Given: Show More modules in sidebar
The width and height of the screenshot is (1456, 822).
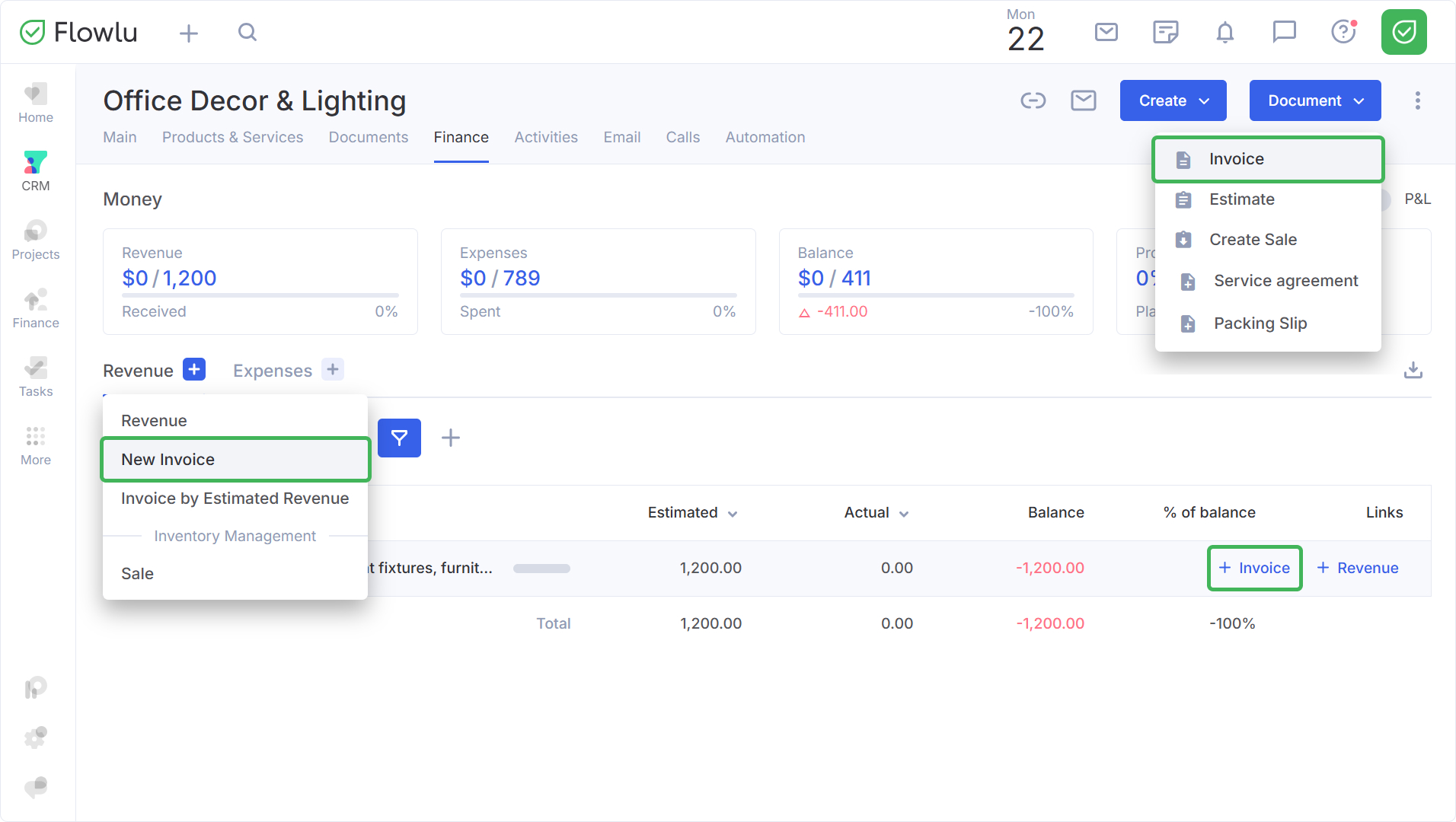Looking at the screenshot, I should tap(36, 445).
